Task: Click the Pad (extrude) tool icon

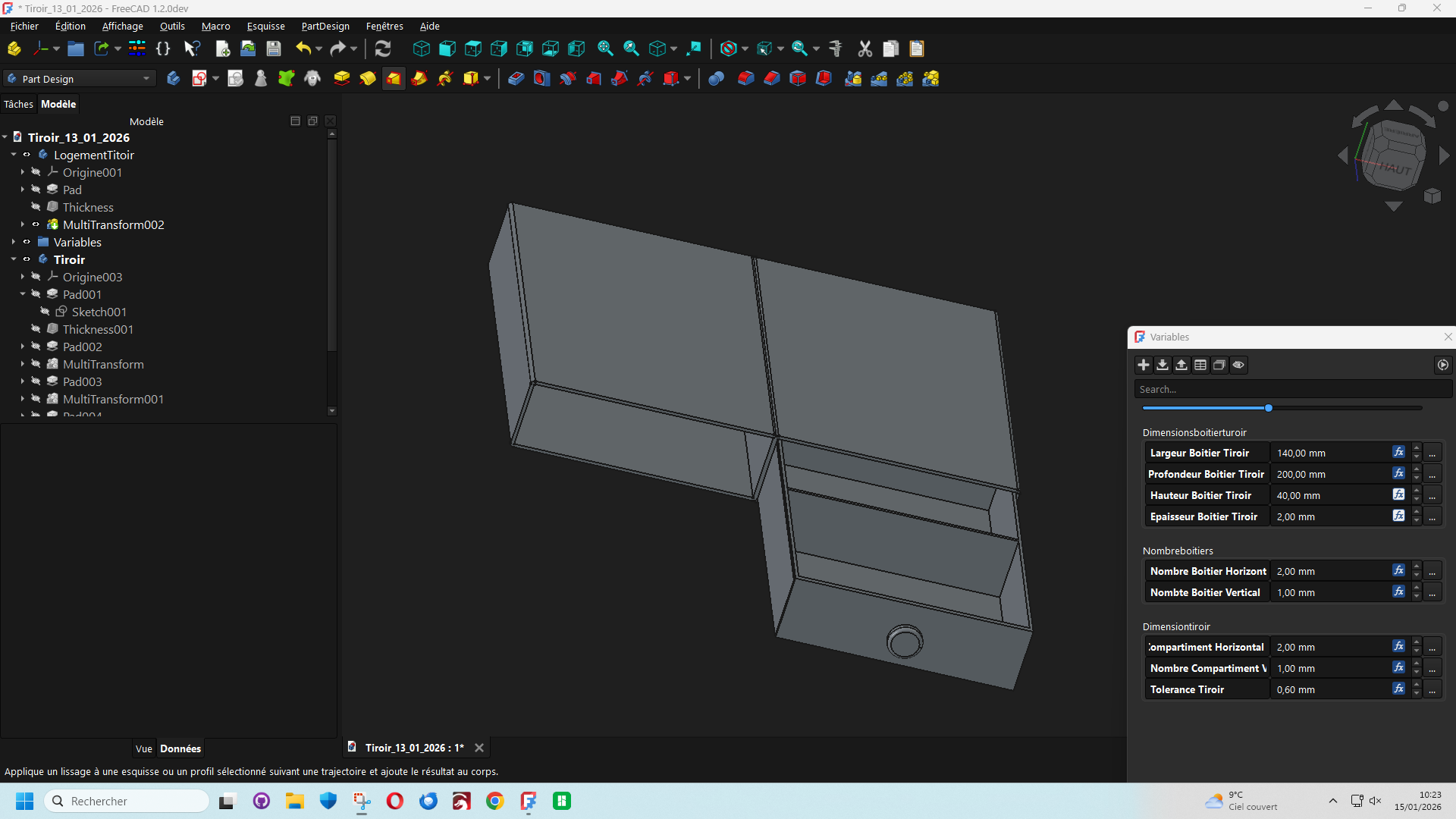Action: 342,78
